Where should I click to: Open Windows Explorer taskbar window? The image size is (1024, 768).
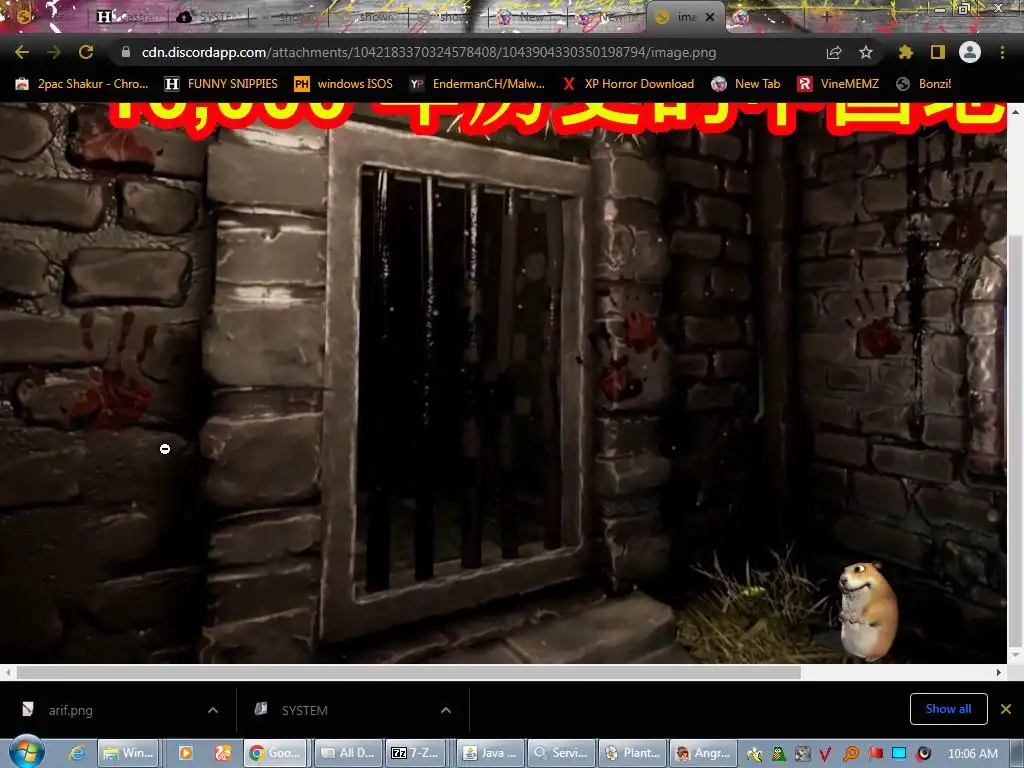pyautogui.click(x=129, y=753)
